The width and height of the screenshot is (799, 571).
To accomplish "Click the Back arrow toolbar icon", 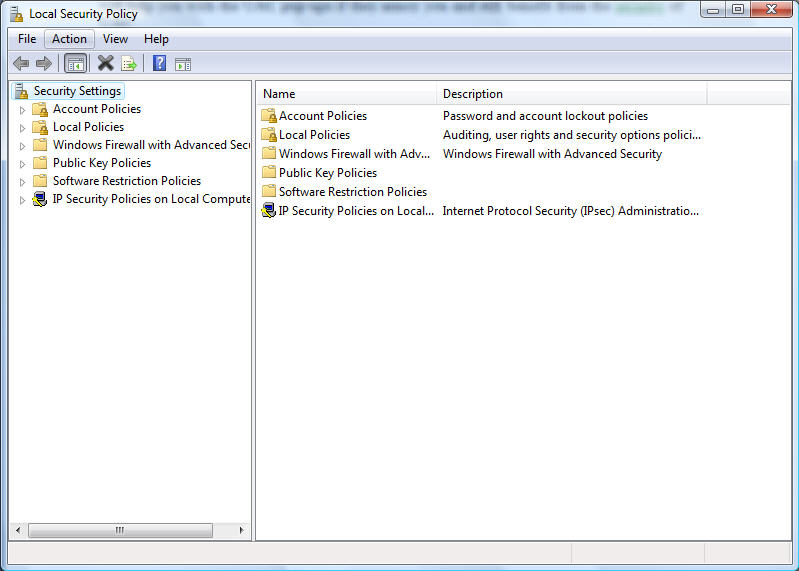I will [21, 64].
